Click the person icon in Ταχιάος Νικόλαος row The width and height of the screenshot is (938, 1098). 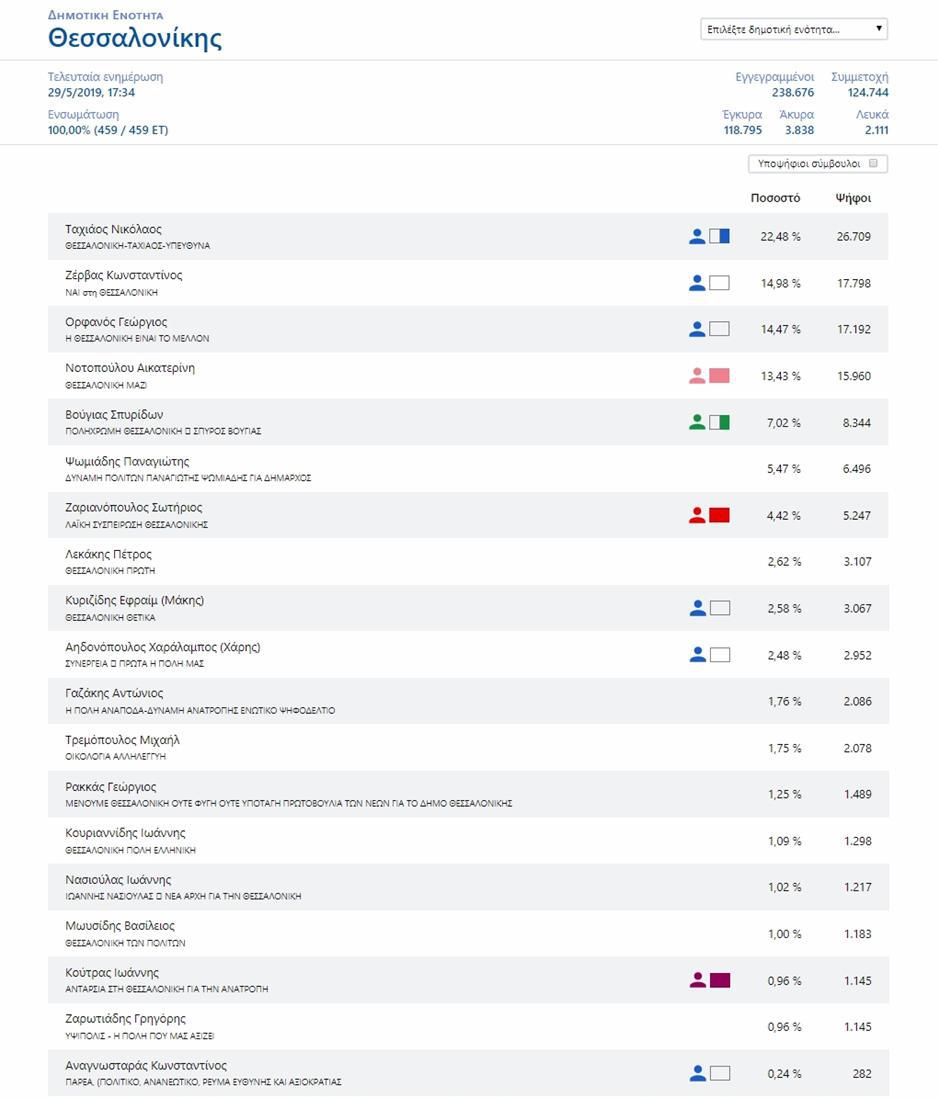tap(697, 237)
